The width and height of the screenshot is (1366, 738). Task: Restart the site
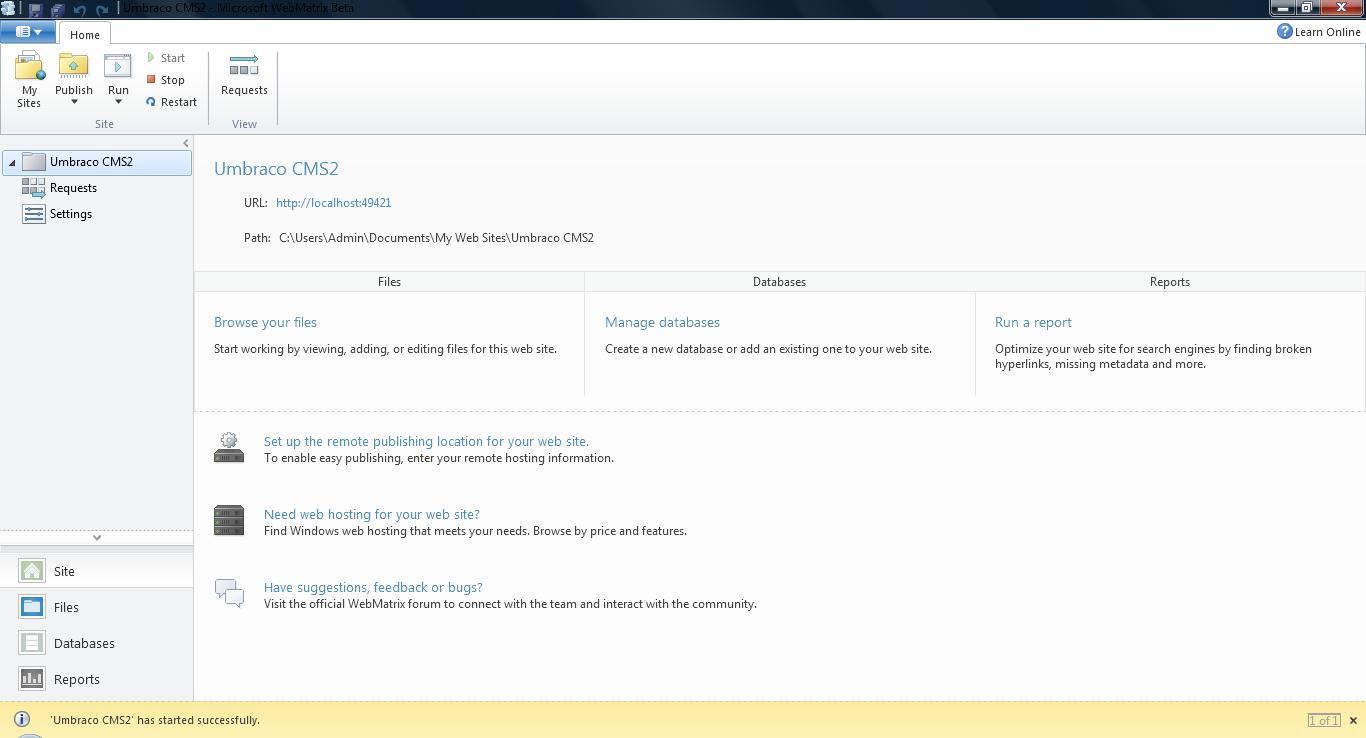(x=171, y=102)
